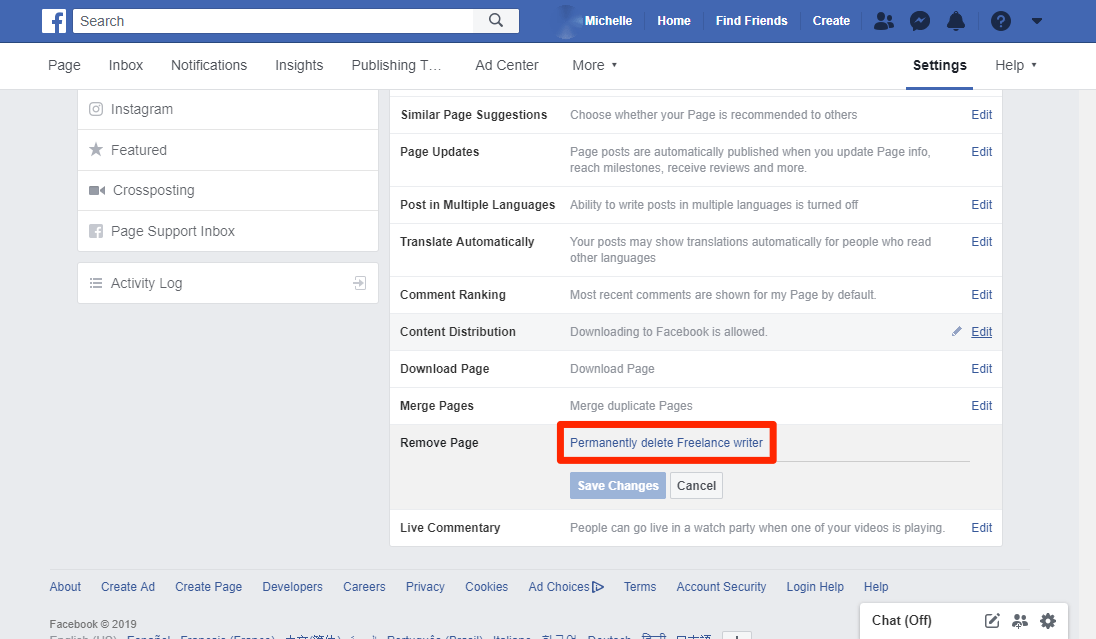Open the Friend Requests icon

884,21
